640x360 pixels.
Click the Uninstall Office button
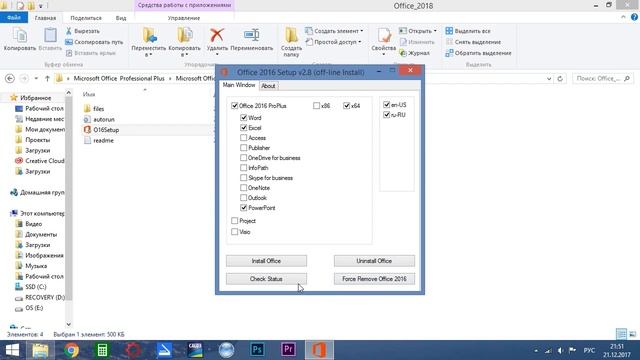coord(374,261)
